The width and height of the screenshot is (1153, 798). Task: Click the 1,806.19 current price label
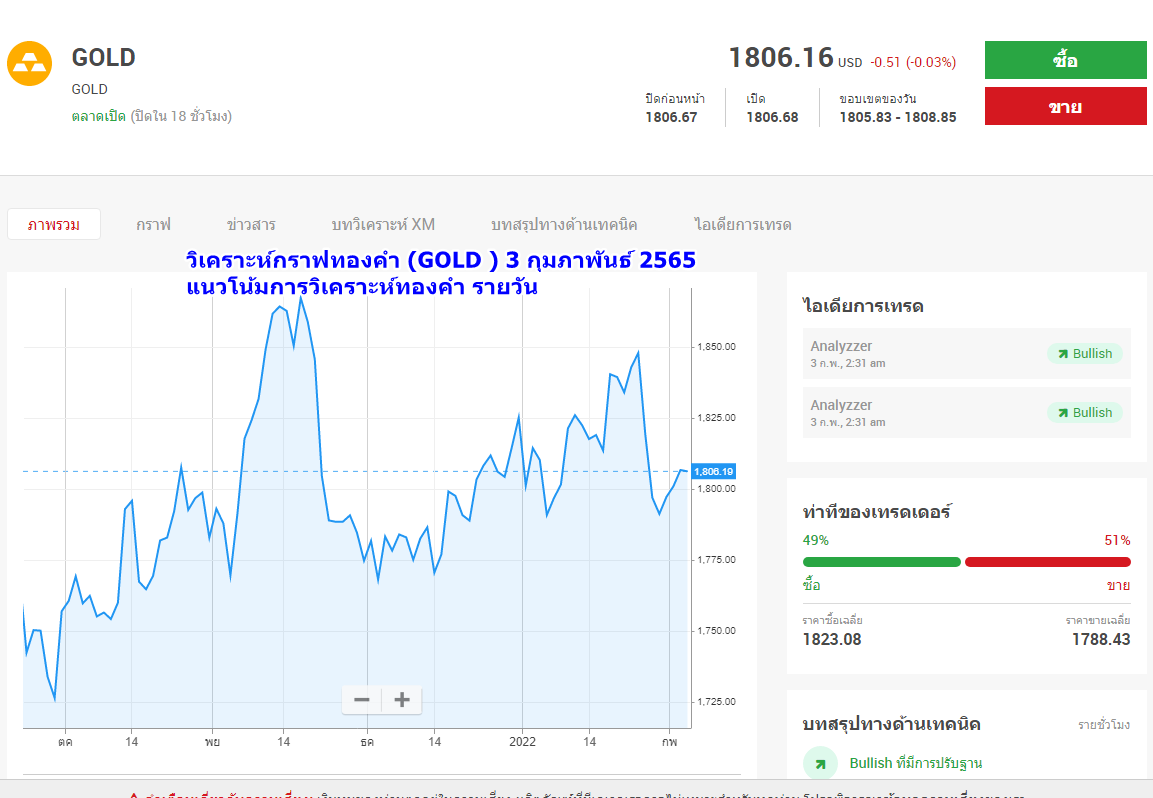(x=713, y=471)
